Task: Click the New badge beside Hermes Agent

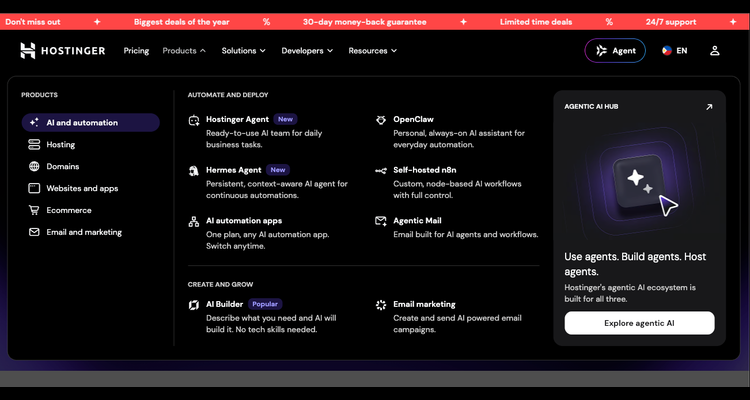Action: pyautogui.click(x=278, y=170)
